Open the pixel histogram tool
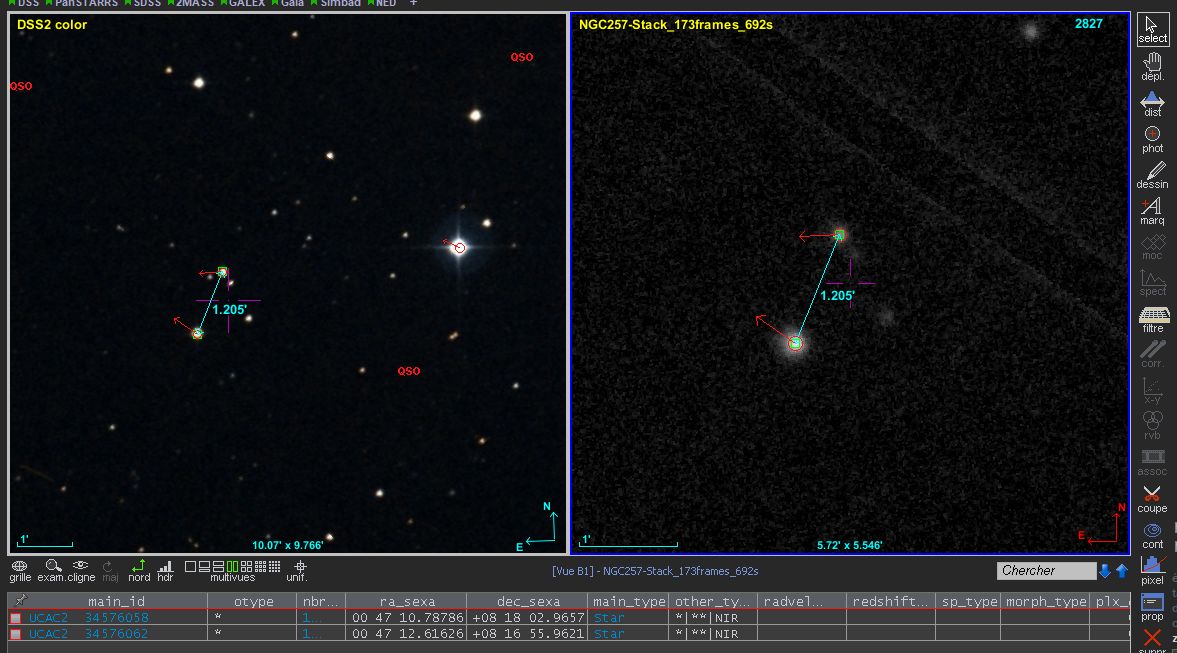 tap(1152, 570)
